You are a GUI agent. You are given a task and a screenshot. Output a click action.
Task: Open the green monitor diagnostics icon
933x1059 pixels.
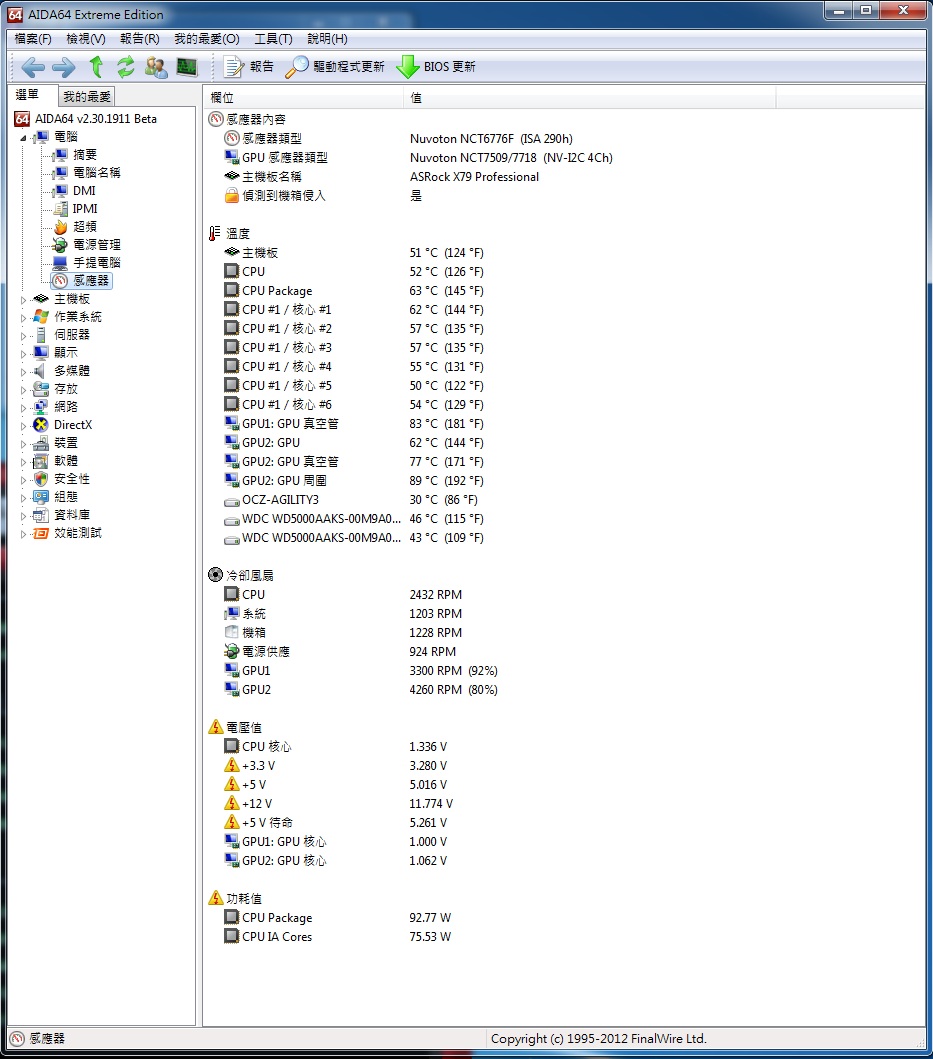point(186,67)
